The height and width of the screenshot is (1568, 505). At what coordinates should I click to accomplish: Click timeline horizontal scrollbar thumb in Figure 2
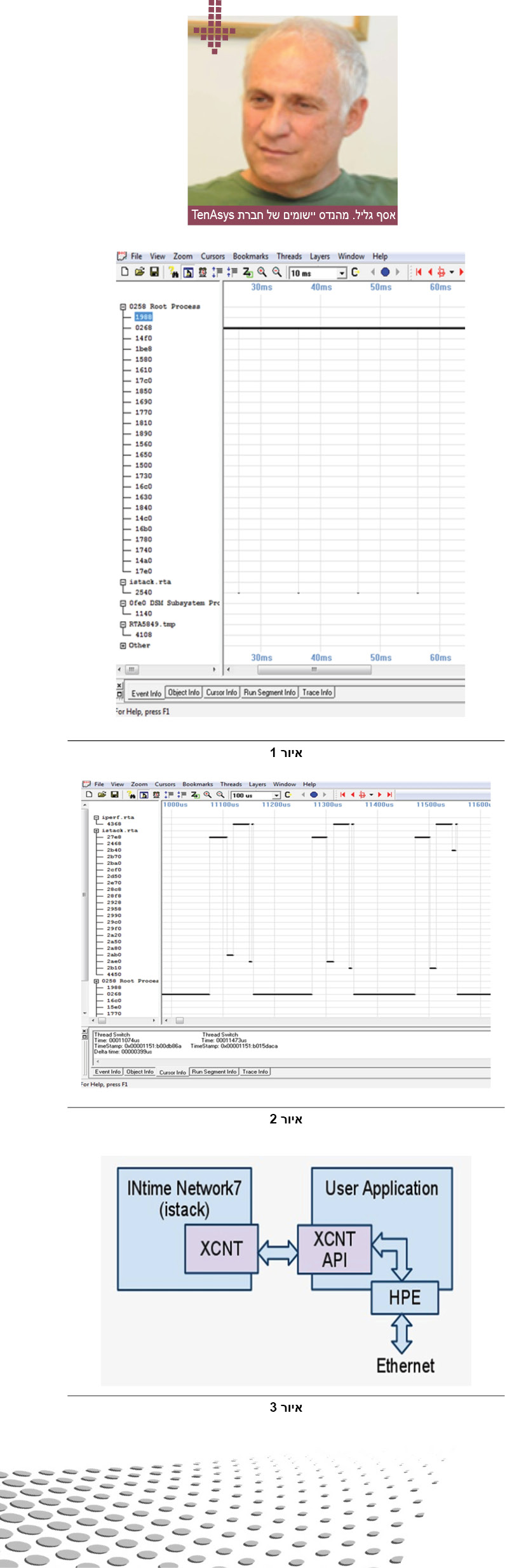[x=180, y=1021]
